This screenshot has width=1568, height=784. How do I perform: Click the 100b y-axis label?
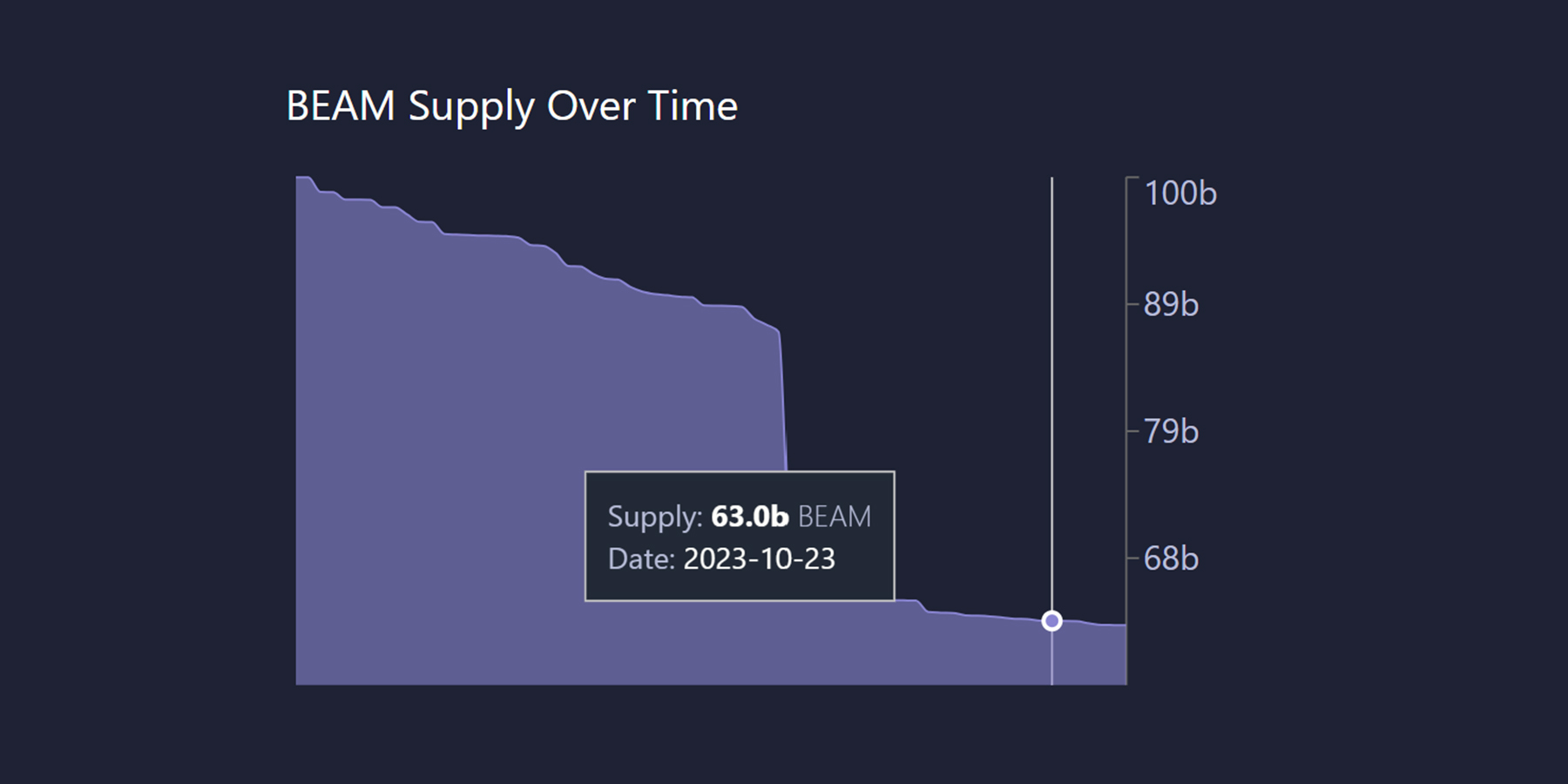coord(1179,193)
